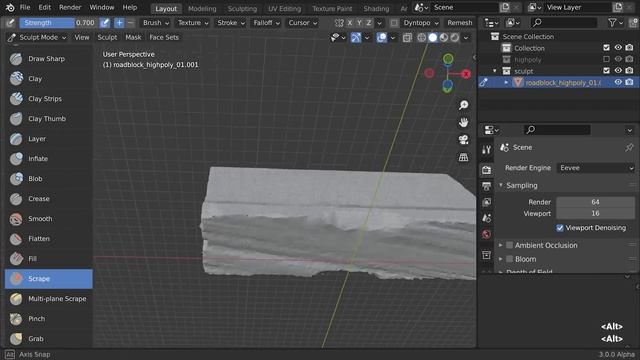Toggle visibility eye of sculpt collection
Image resolution: width=640 pixels, height=360 pixels.
pyautogui.click(x=618, y=71)
